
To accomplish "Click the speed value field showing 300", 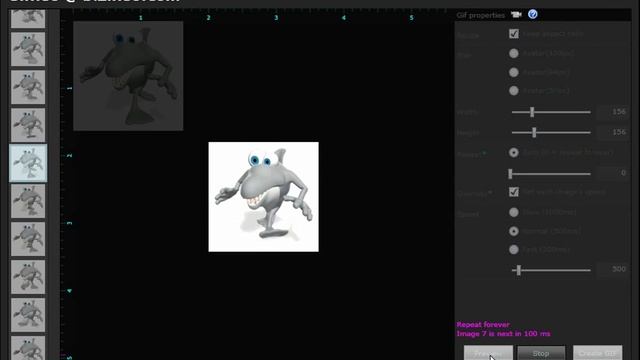I will click(612, 269).
